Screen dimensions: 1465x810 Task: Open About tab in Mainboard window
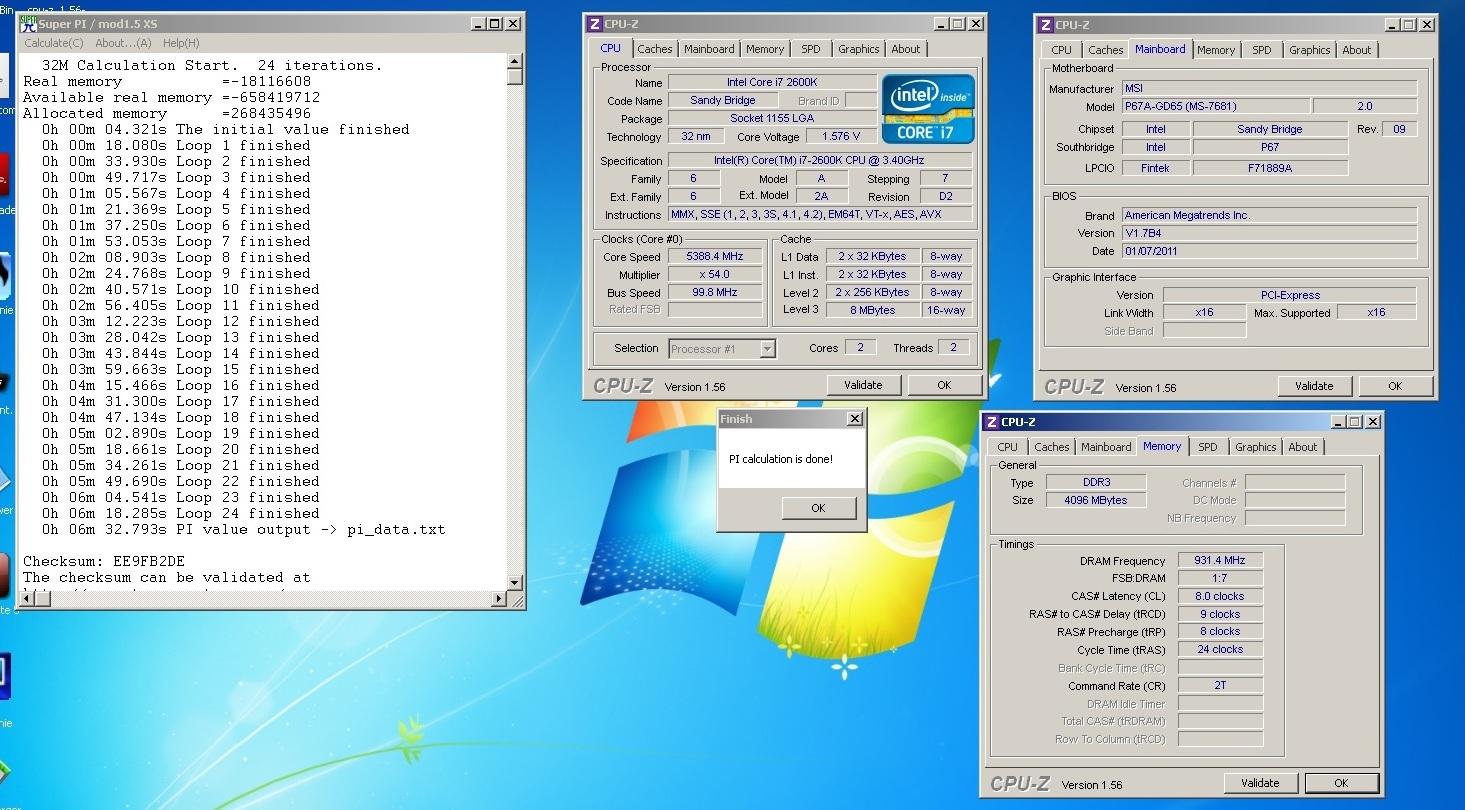(1357, 50)
